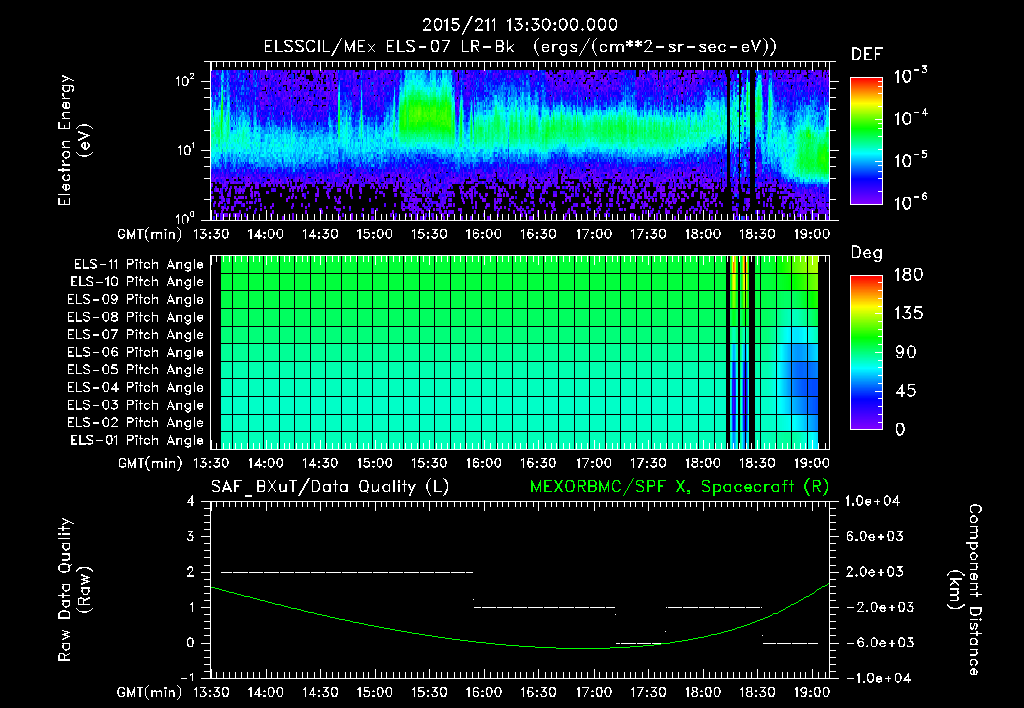Click the data quality line at level 2
Viewport: 1024px width, 708px height.
[x=347, y=572]
